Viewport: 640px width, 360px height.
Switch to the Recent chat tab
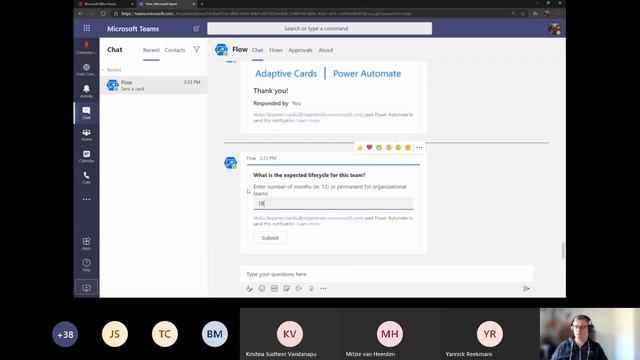[x=151, y=50]
